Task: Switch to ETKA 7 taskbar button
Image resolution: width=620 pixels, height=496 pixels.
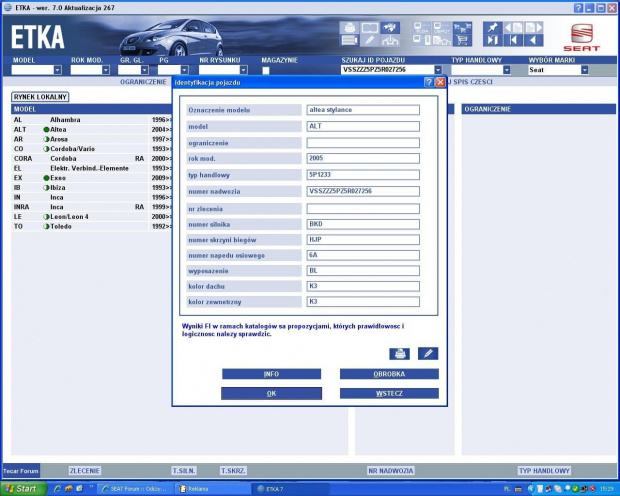Action: click(290, 489)
